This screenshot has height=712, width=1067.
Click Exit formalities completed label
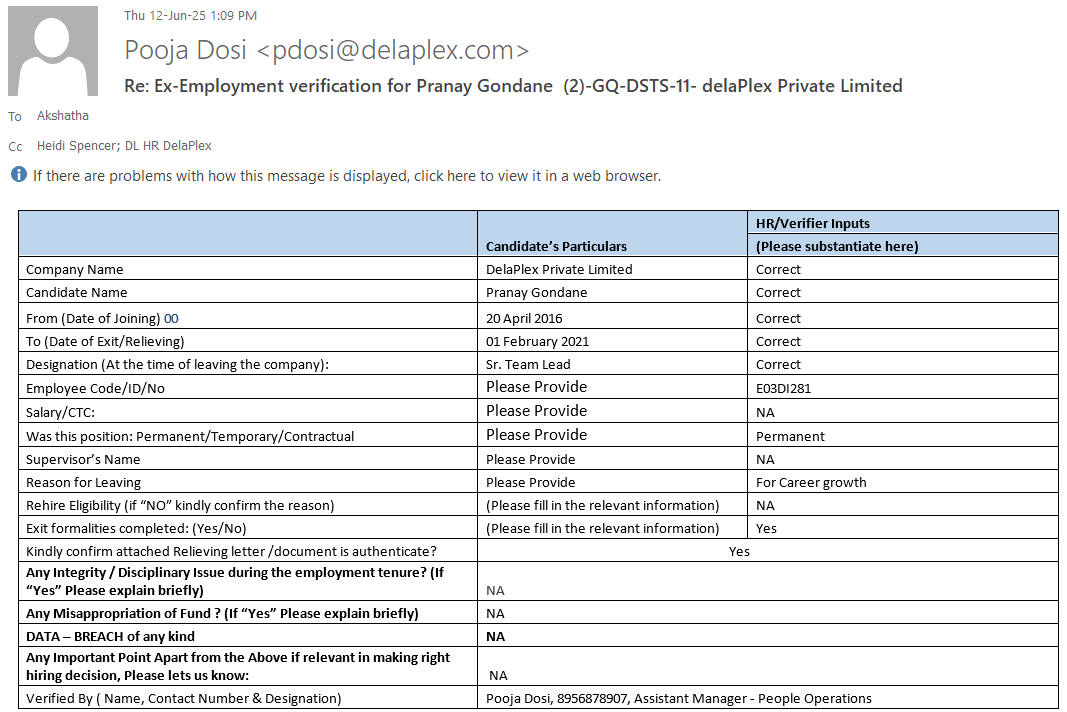pyautogui.click(x=136, y=529)
